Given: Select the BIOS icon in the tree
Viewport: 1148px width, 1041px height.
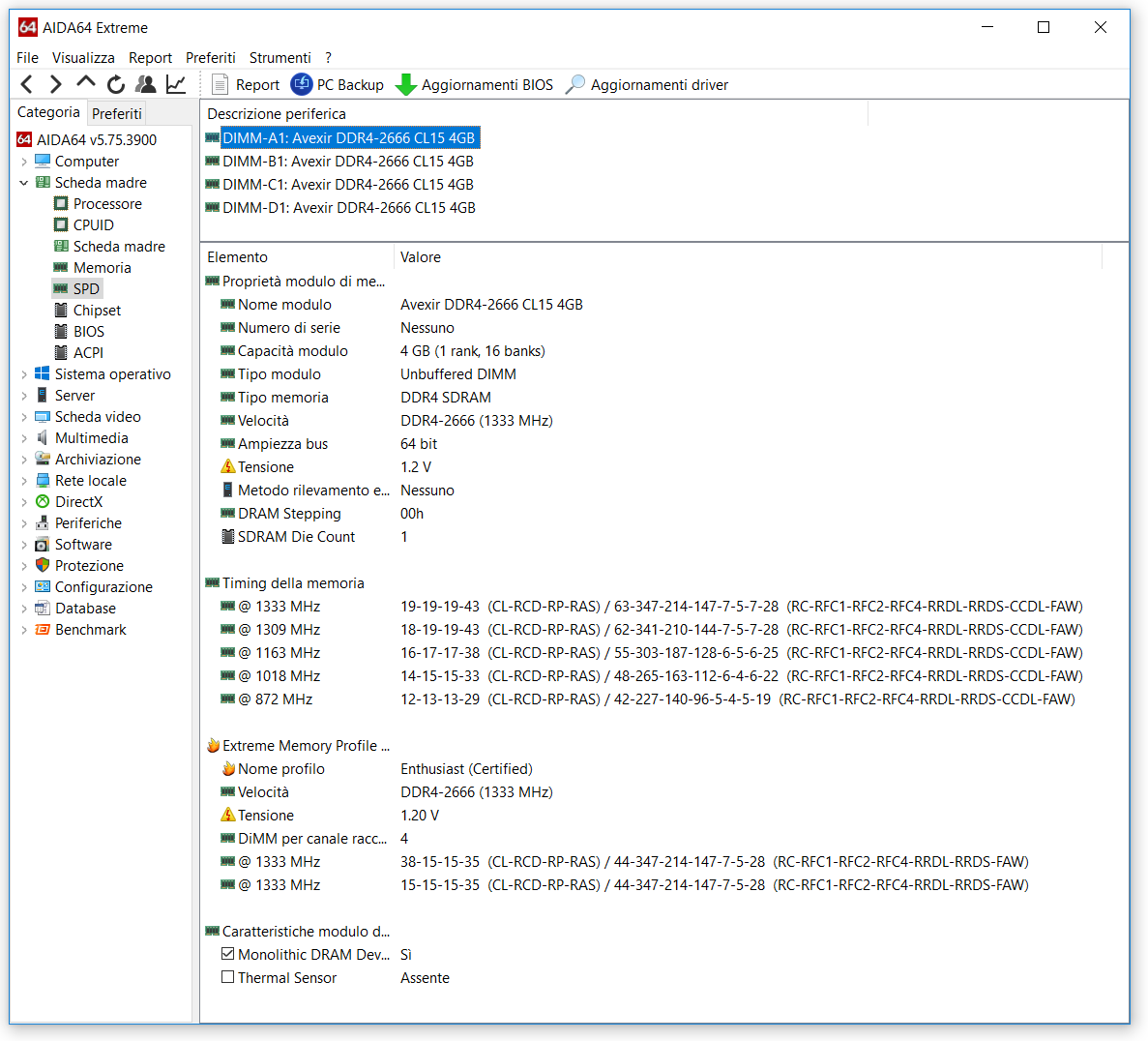Looking at the screenshot, I should [x=61, y=331].
